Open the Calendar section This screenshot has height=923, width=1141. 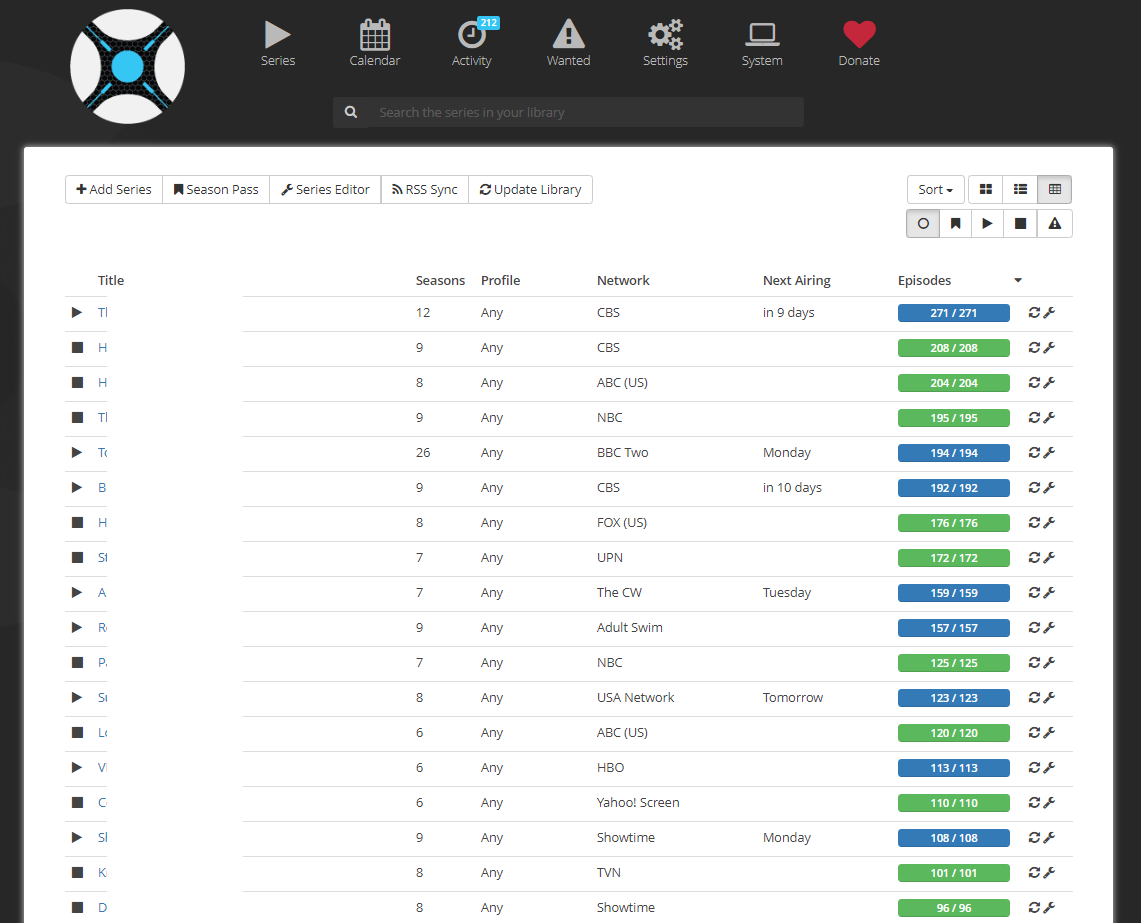tap(375, 44)
